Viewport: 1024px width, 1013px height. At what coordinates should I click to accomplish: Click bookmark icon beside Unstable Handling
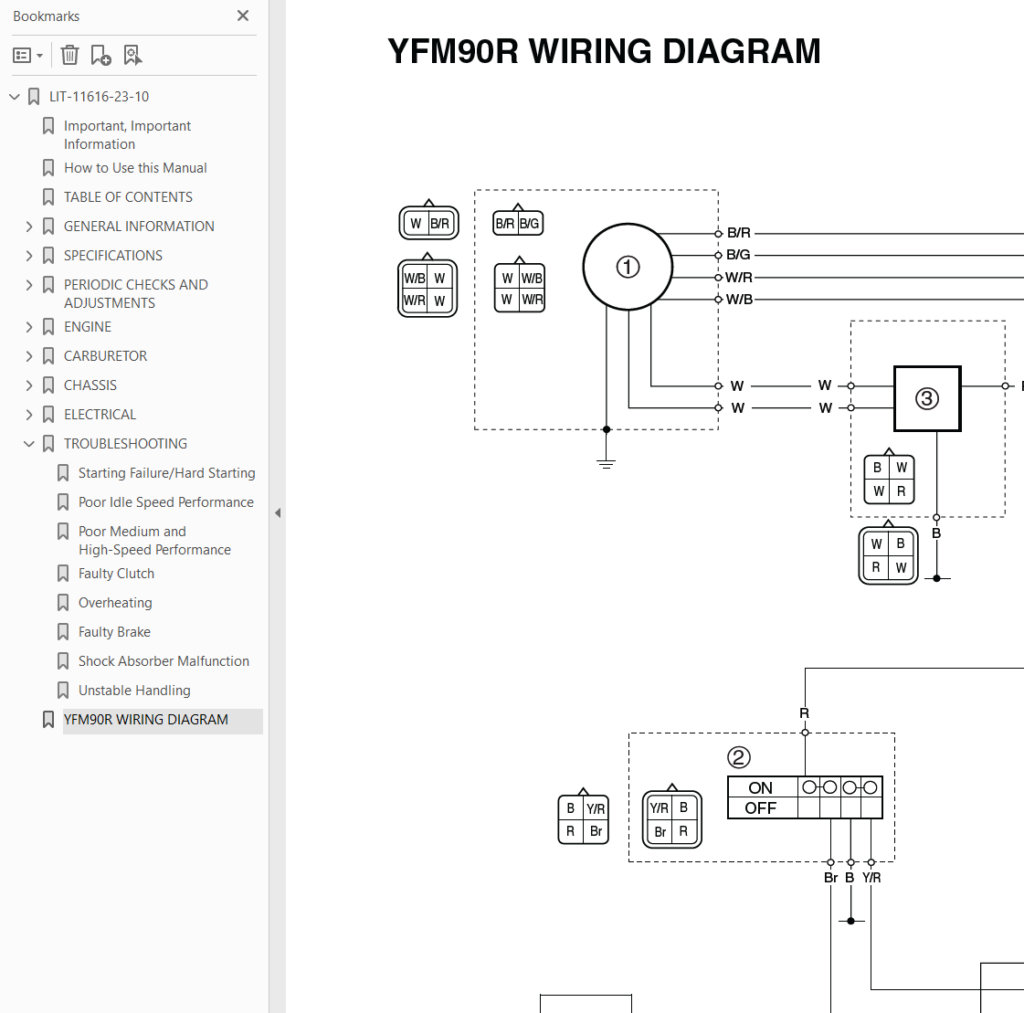tap(63, 690)
